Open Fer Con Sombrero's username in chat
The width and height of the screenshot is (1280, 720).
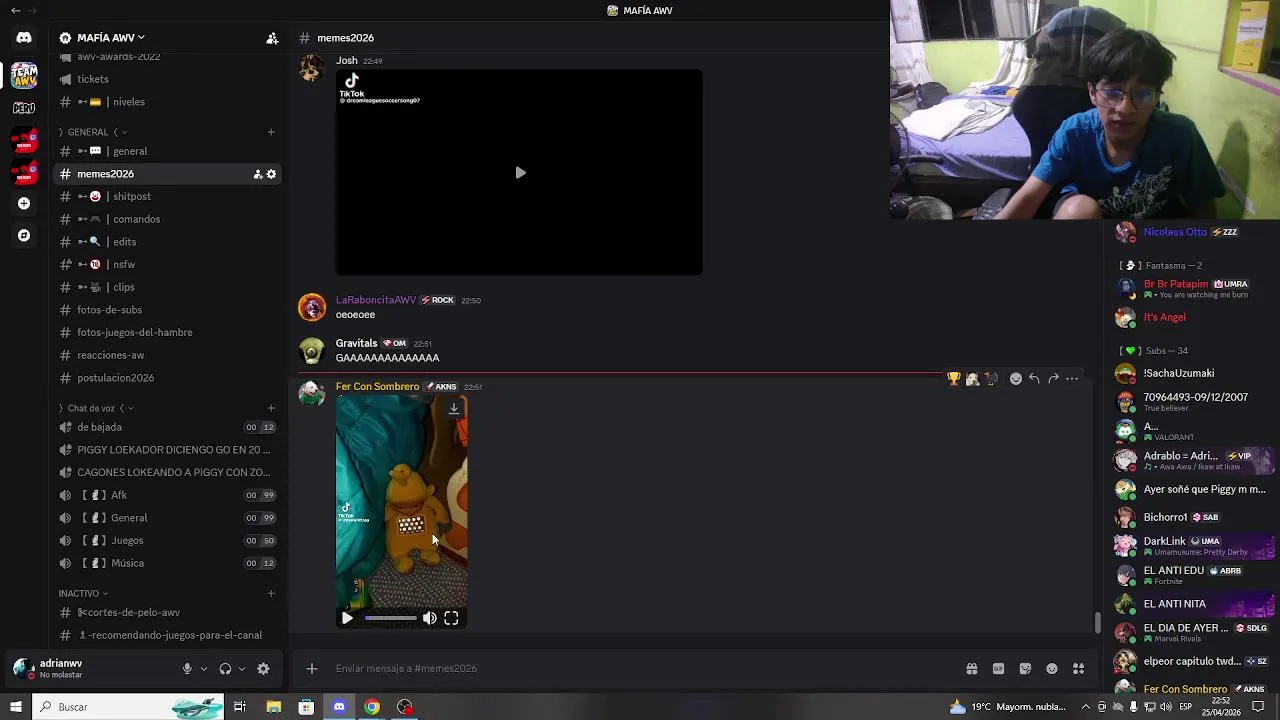[x=377, y=387]
